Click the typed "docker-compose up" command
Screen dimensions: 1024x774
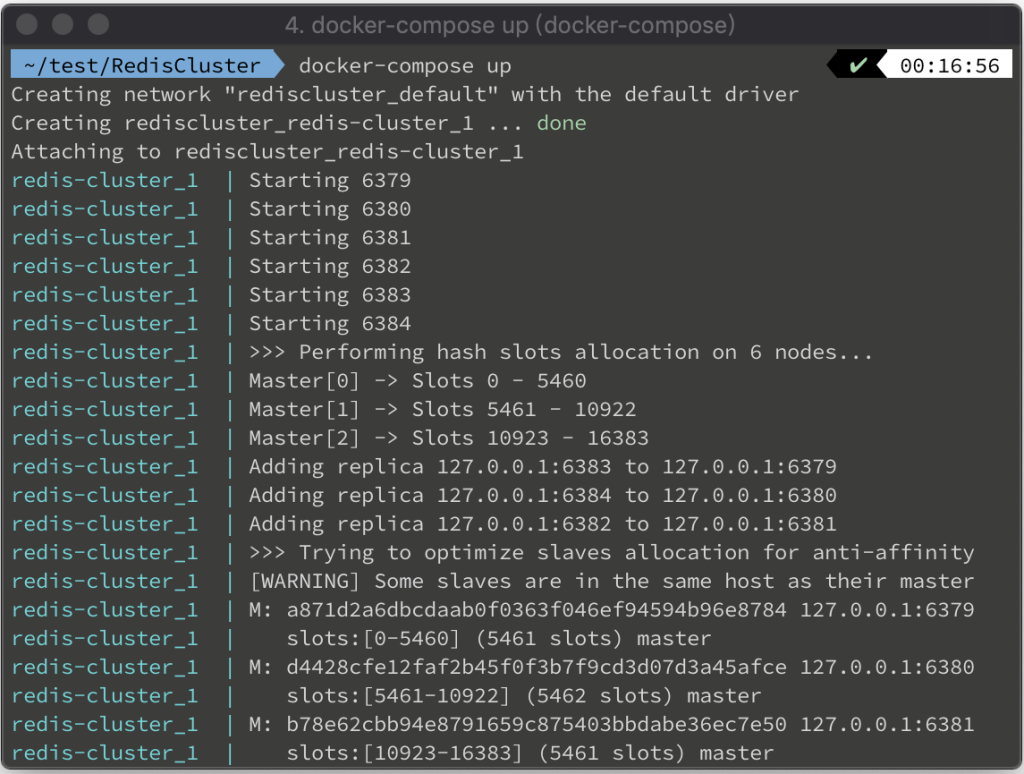pos(405,66)
